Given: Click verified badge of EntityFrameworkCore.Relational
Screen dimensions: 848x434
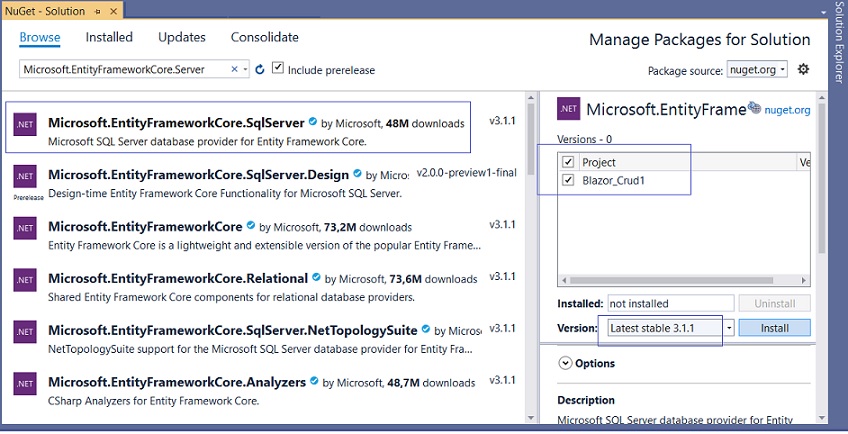Looking at the screenshot, I should 316,278.
